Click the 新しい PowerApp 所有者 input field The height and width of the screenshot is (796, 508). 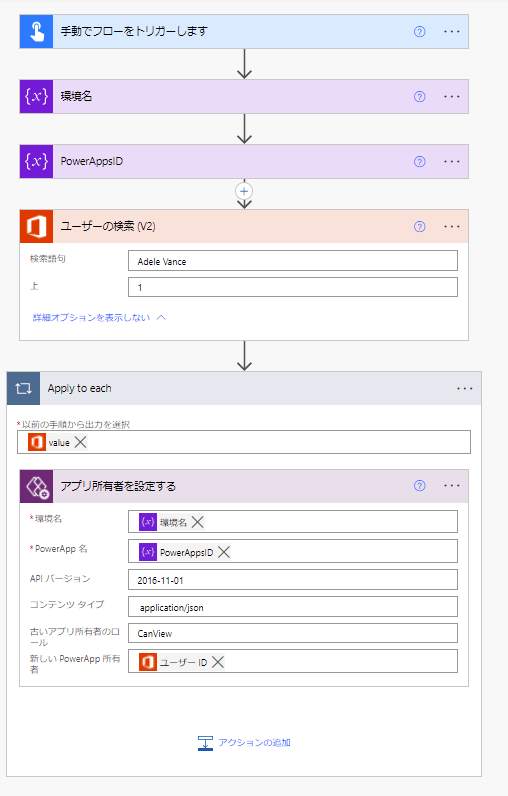pyautogui.click(x=293, y=661)
